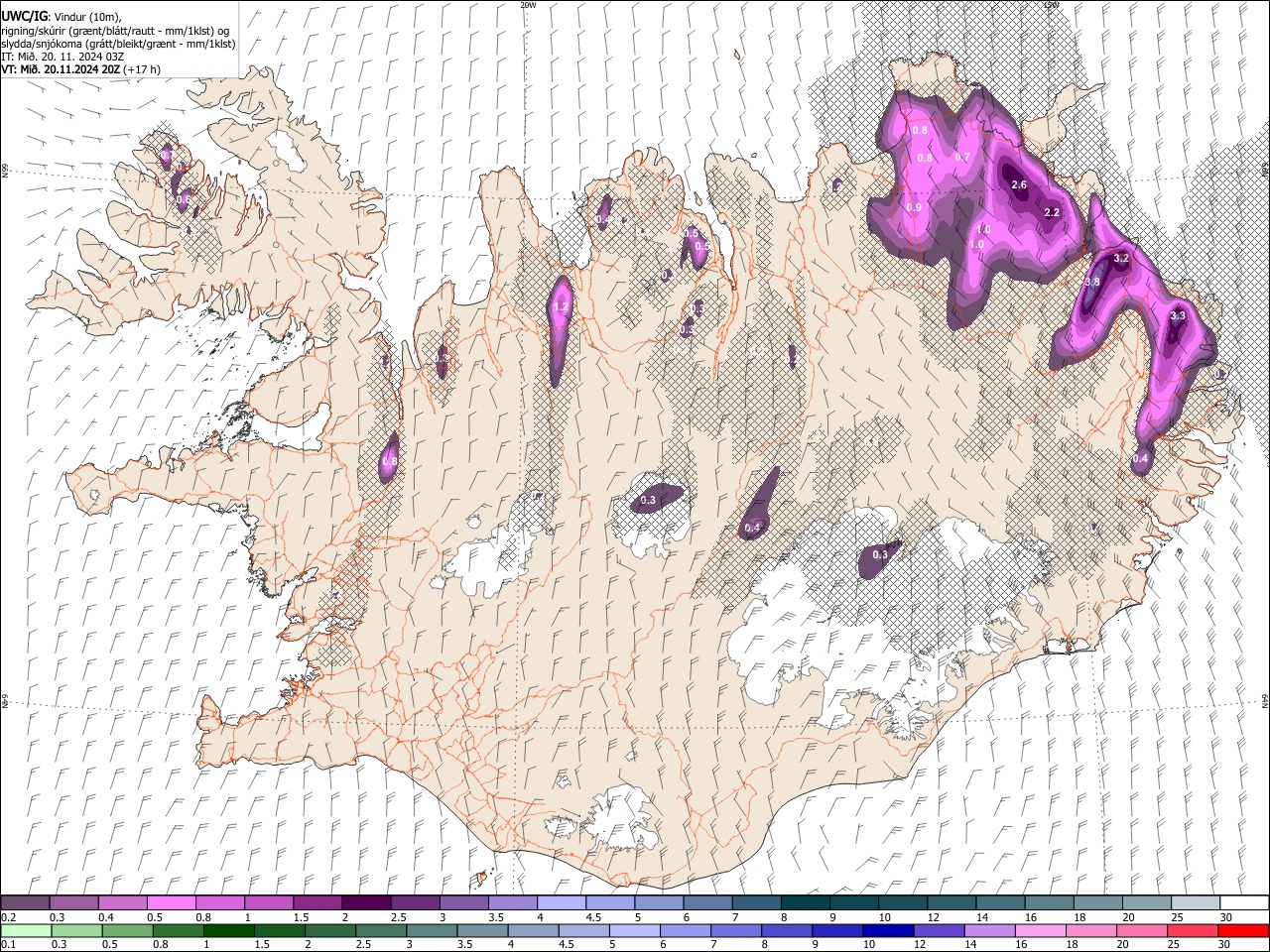Click the valid time "VT: Mið. 20.11.2024 20Z (+17 h)"
This screenshot has height=952, width=1270.
[80, 69]
